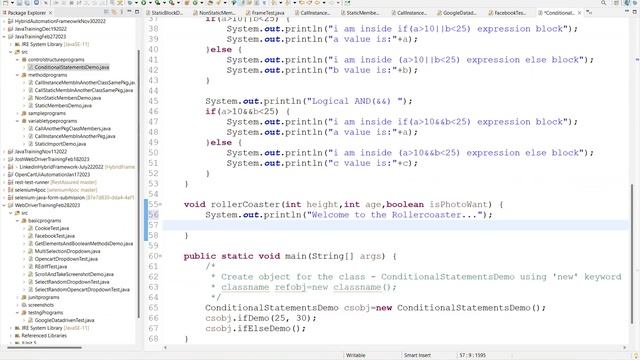Select FacebookTest.java in Package Explorer
The width and height of the screenshot is (640, 360).
click(54, 236)
